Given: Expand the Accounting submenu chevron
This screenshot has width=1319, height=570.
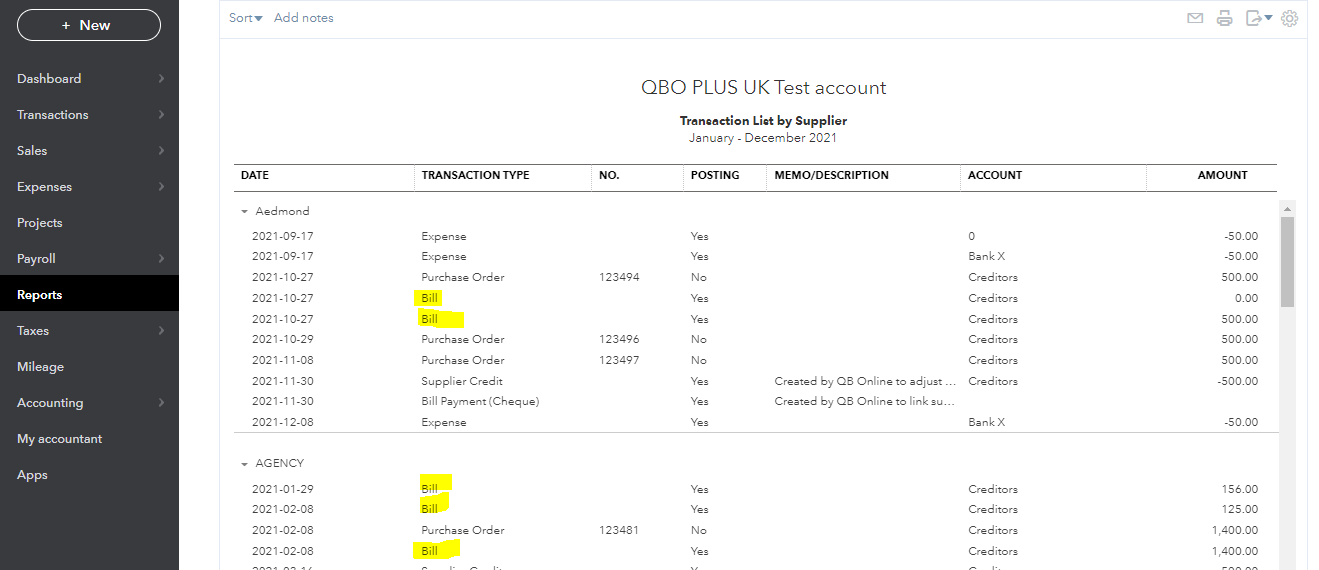Looking at the screenshot, I should click(x=161, y=403).
